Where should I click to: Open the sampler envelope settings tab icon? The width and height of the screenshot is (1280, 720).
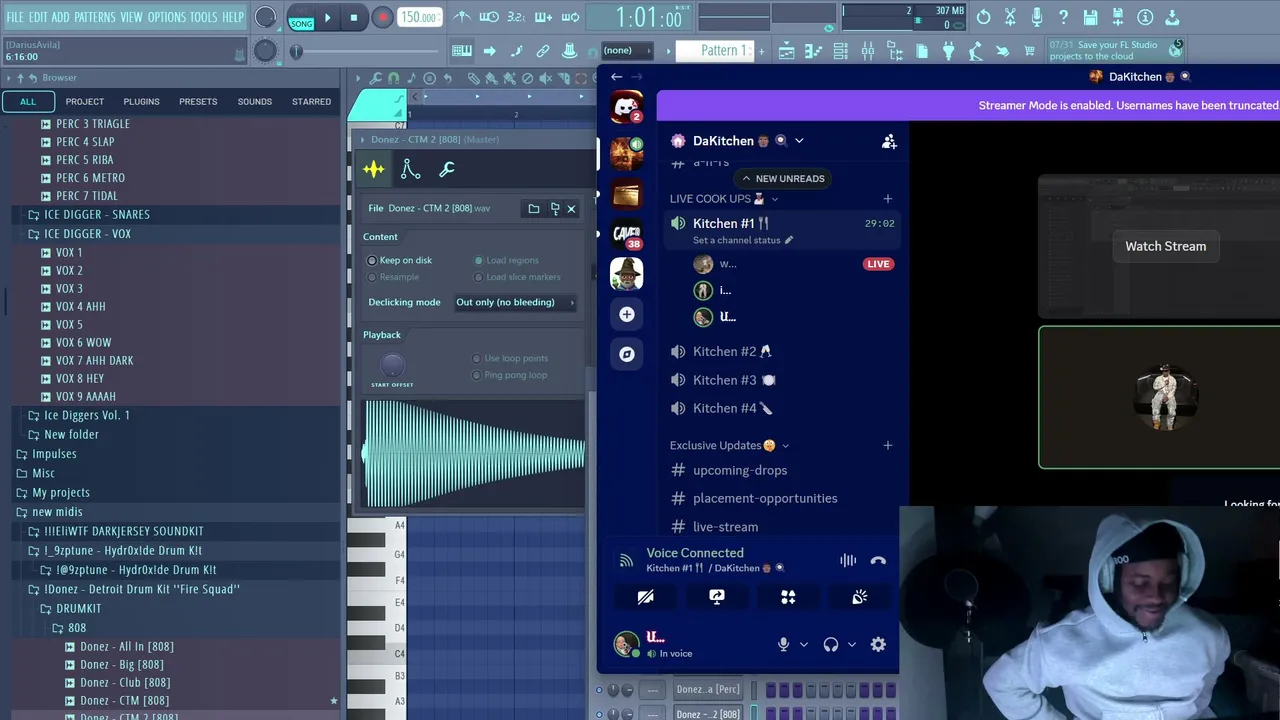point(410,169)
